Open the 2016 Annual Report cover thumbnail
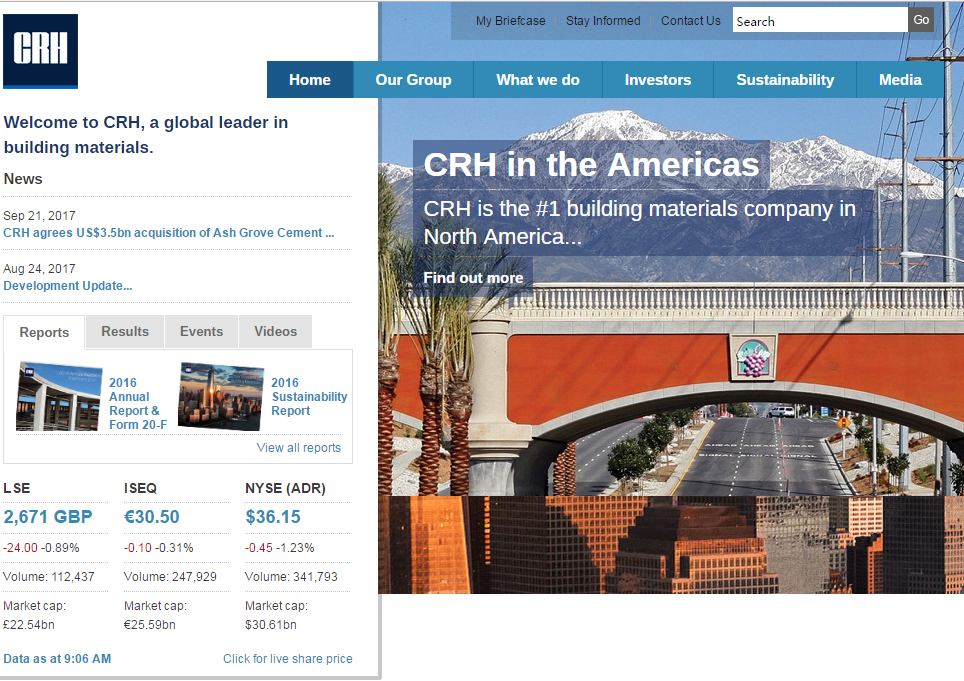This screenshot has width=964, height=681. coord(59,396)
